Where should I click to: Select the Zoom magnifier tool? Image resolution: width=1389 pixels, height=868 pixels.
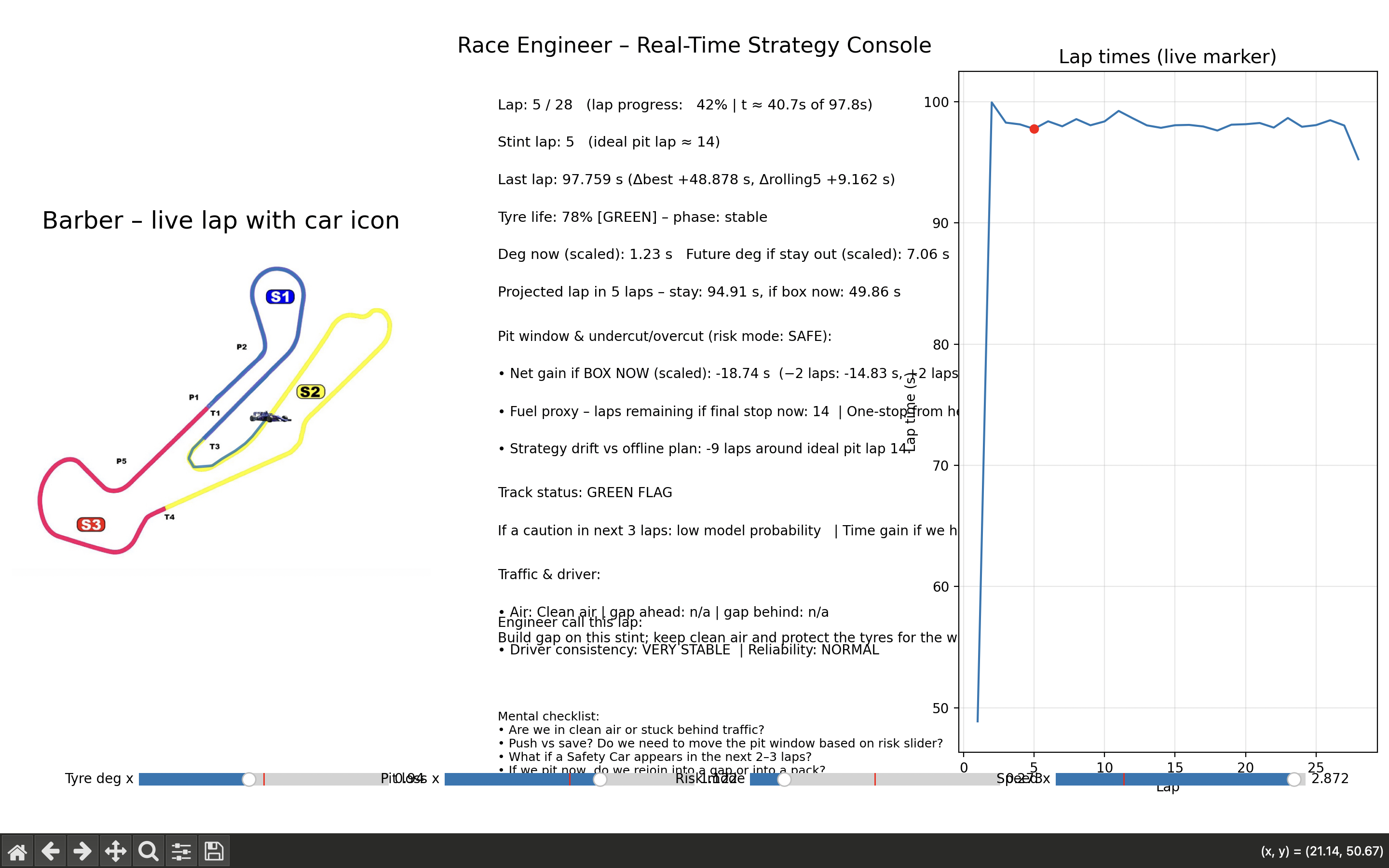[148, 851]
